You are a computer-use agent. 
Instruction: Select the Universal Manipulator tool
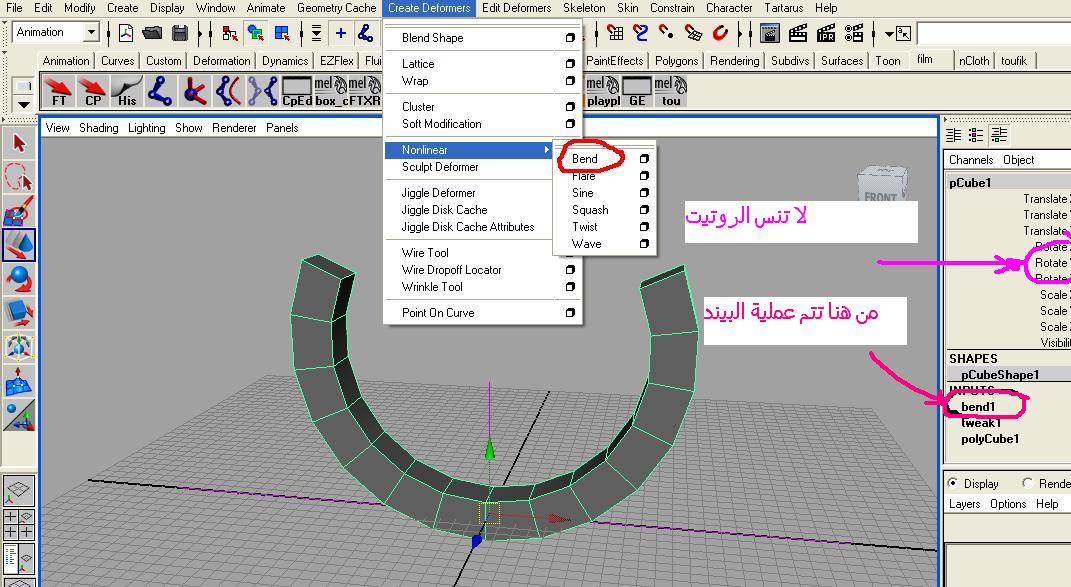pyautogui.click(x=19, y=346)
